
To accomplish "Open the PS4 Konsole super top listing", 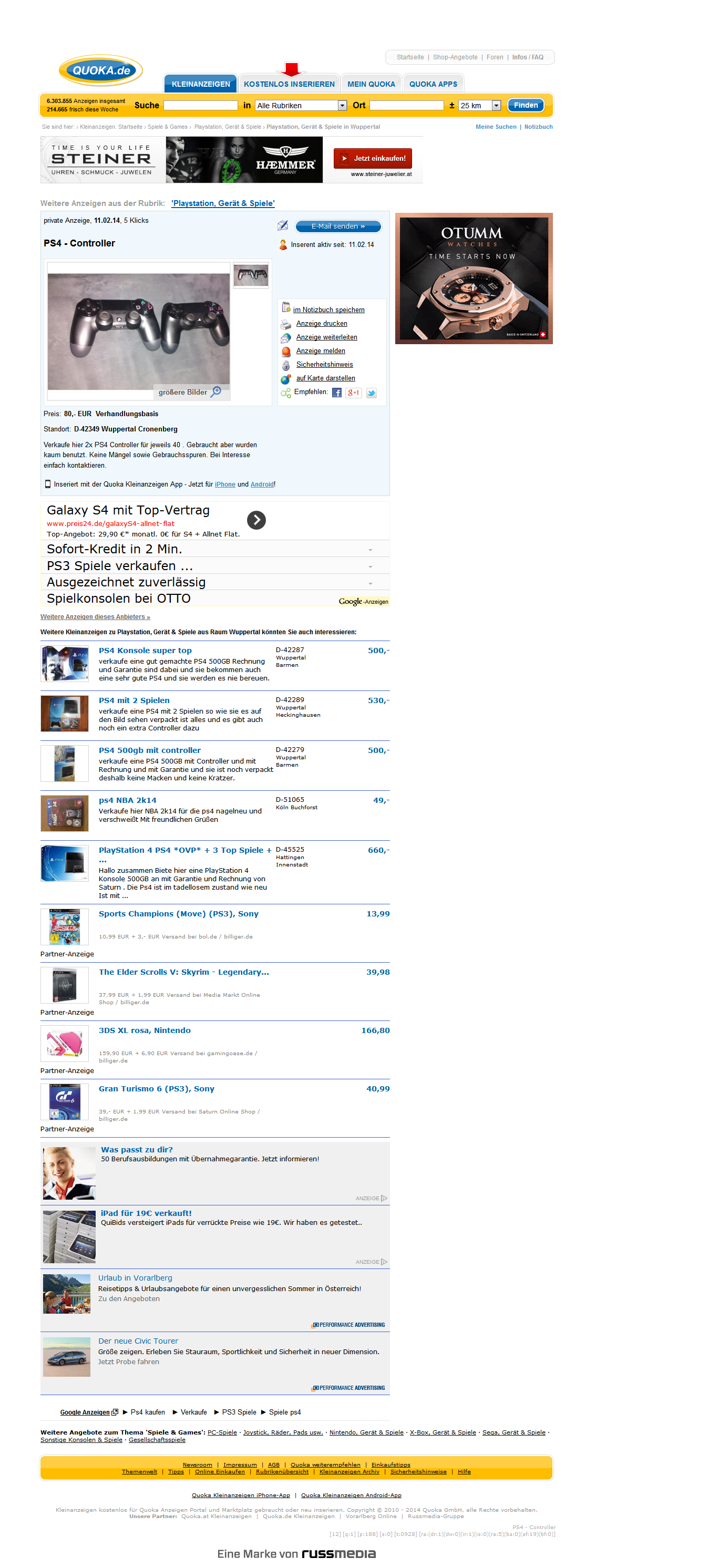I will point(145,650).
